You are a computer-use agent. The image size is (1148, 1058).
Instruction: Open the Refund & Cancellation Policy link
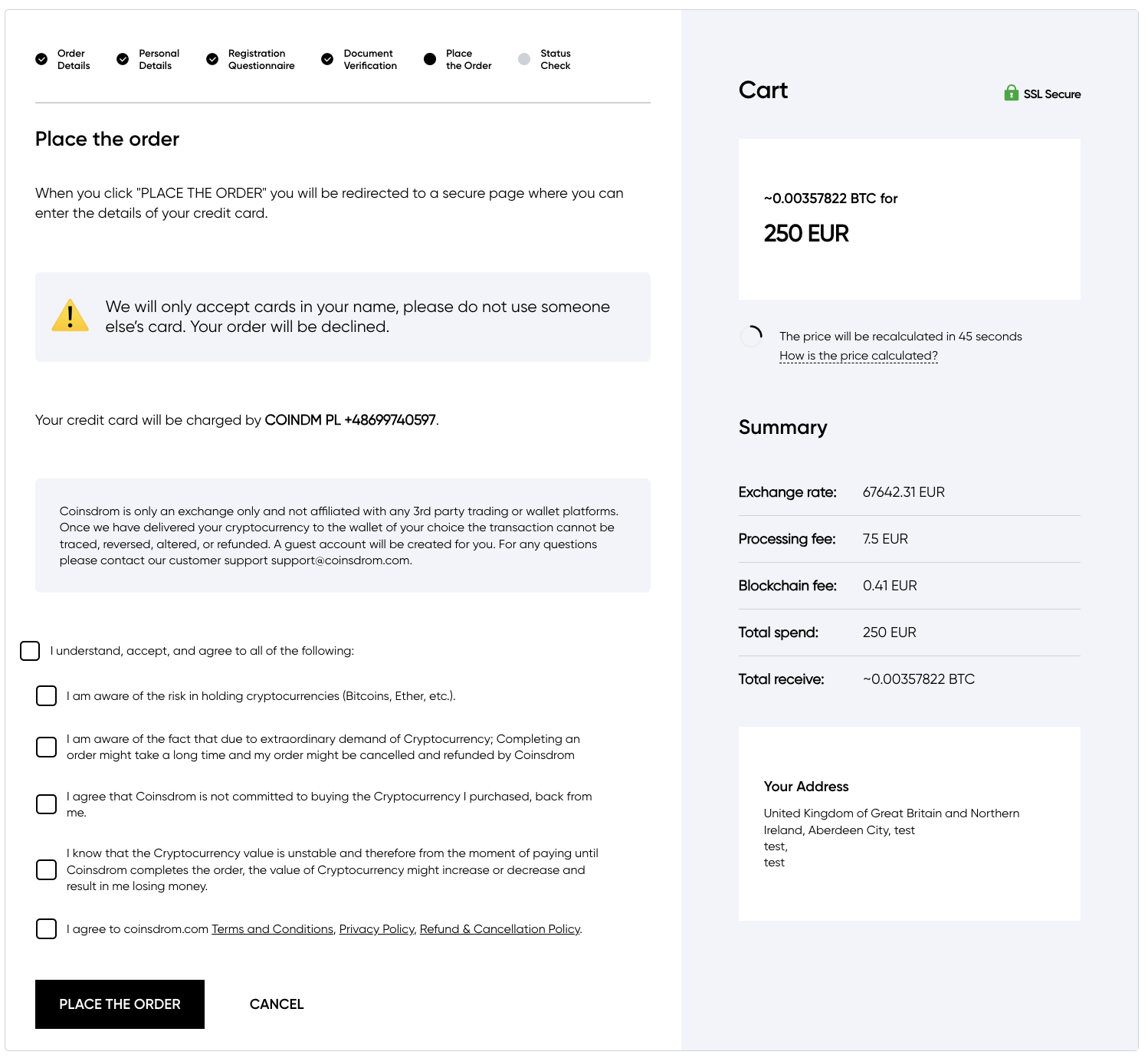(500, 929)
